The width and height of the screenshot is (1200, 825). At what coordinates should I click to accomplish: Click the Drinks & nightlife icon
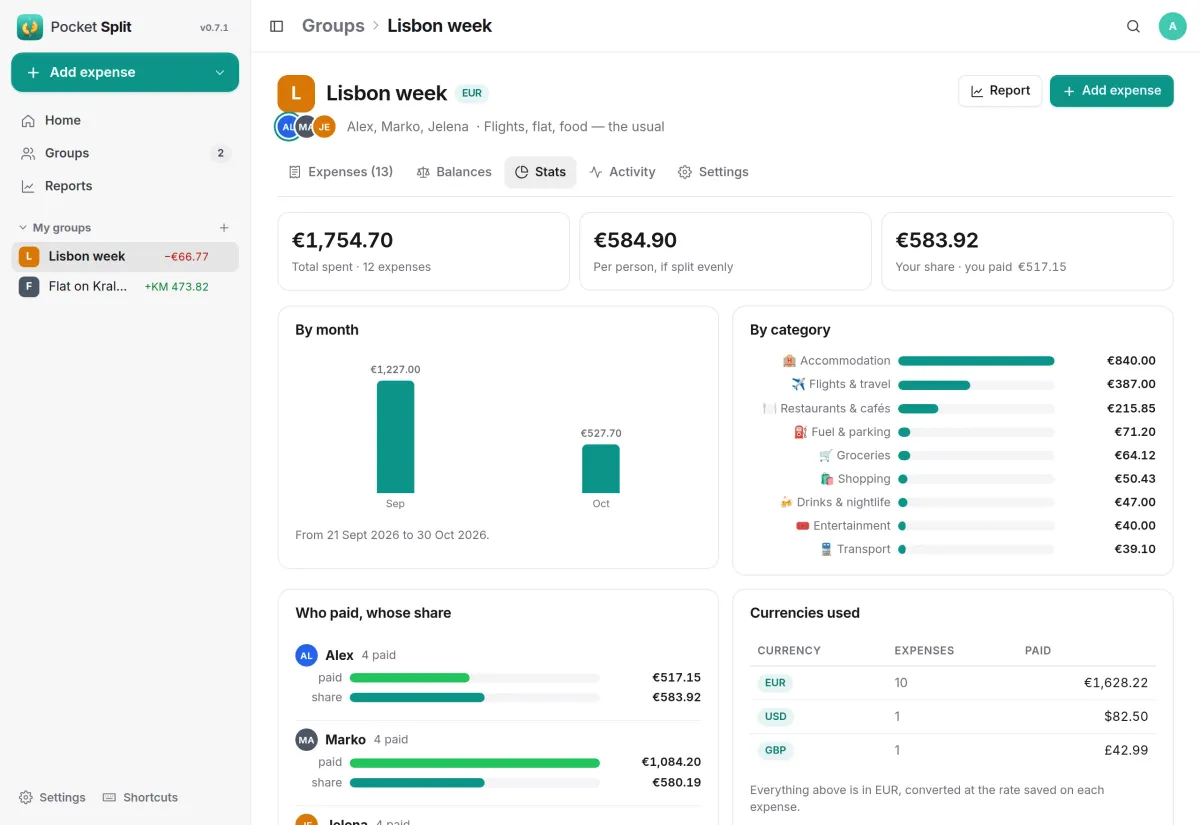(786, 502)
